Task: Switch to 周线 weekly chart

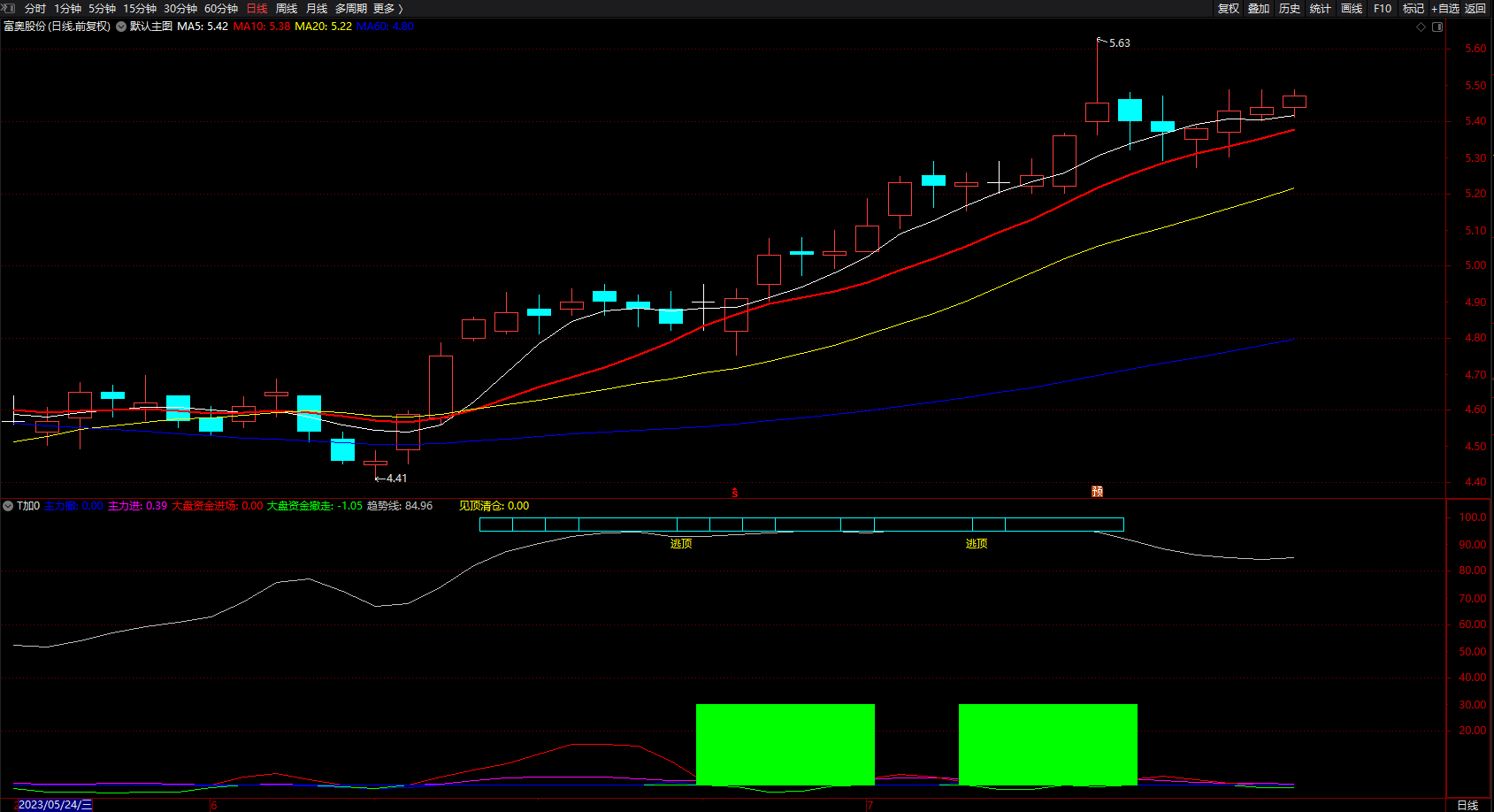Action: tap(287, 8)
